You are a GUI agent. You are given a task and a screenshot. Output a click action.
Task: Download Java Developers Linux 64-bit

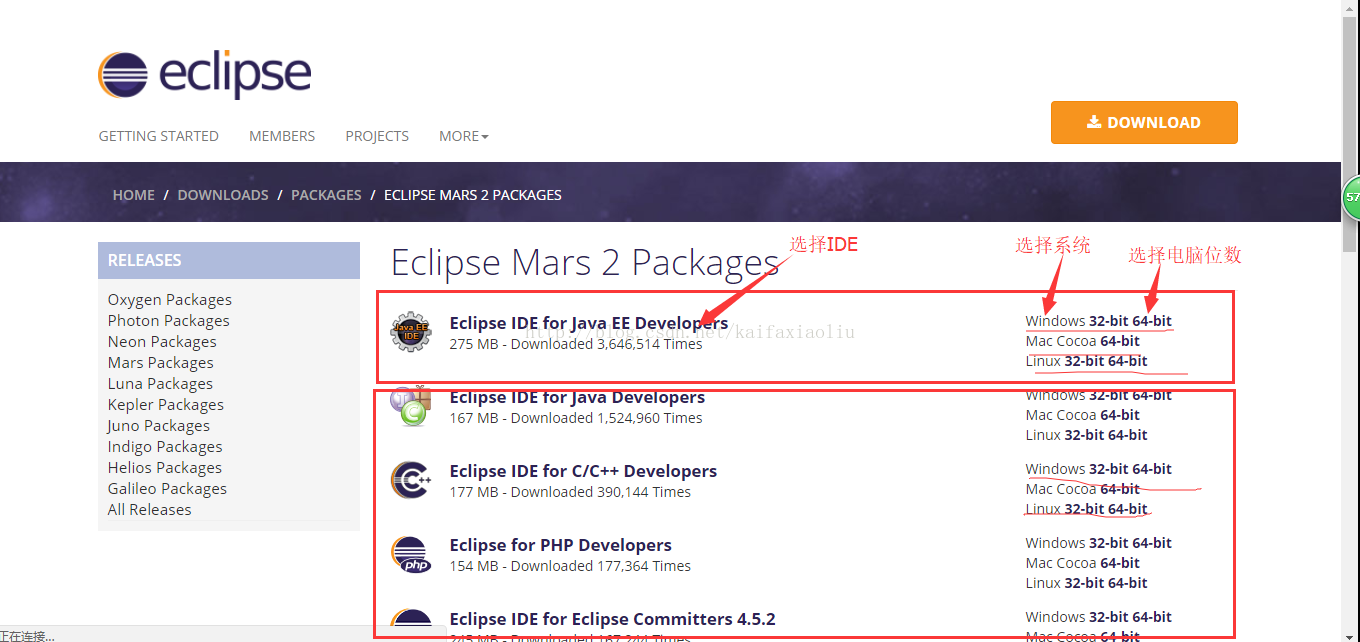point(1128,435)
